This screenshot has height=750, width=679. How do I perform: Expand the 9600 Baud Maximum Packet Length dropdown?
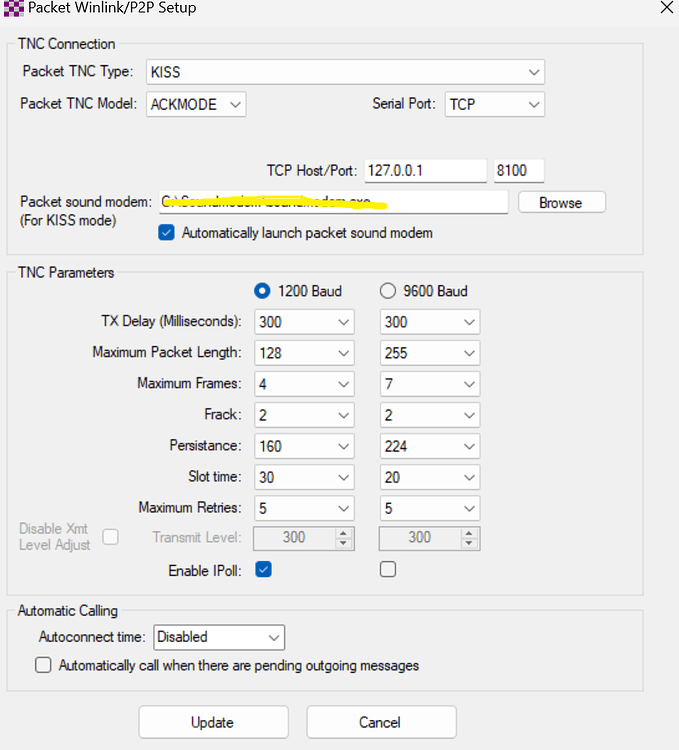point(429,353)
